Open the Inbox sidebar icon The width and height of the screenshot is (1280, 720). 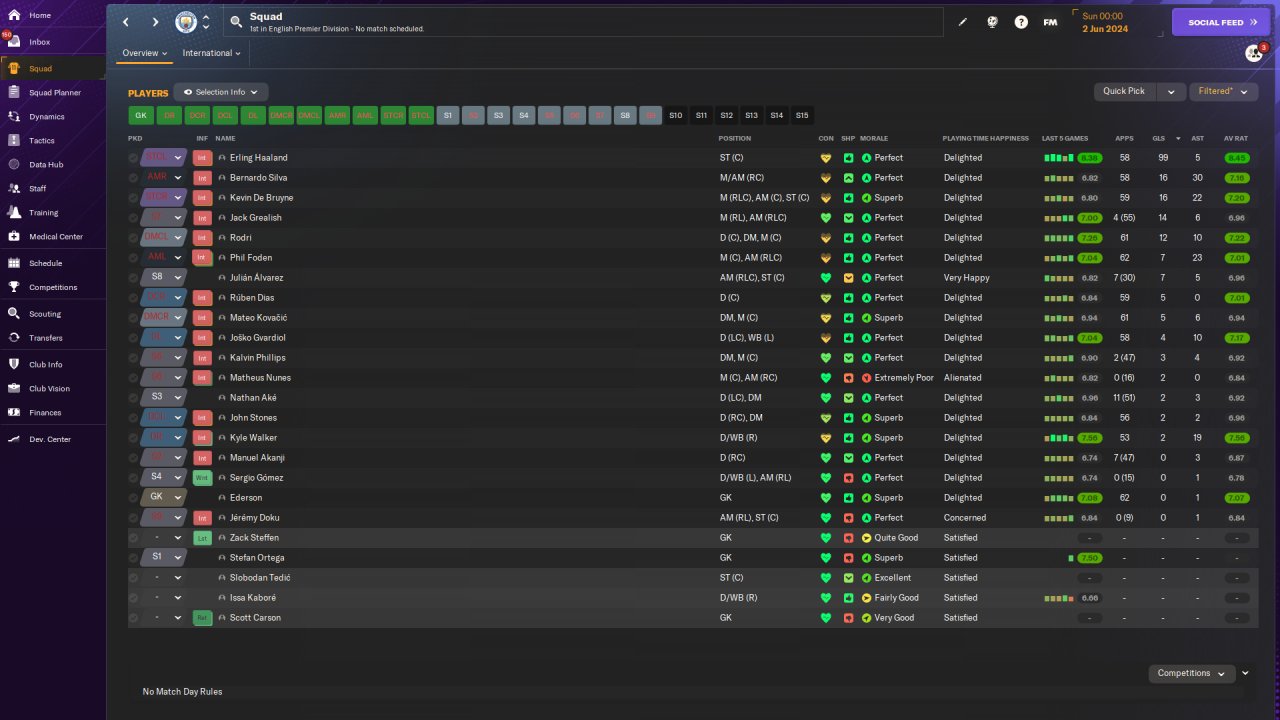[x=14, y=42]
